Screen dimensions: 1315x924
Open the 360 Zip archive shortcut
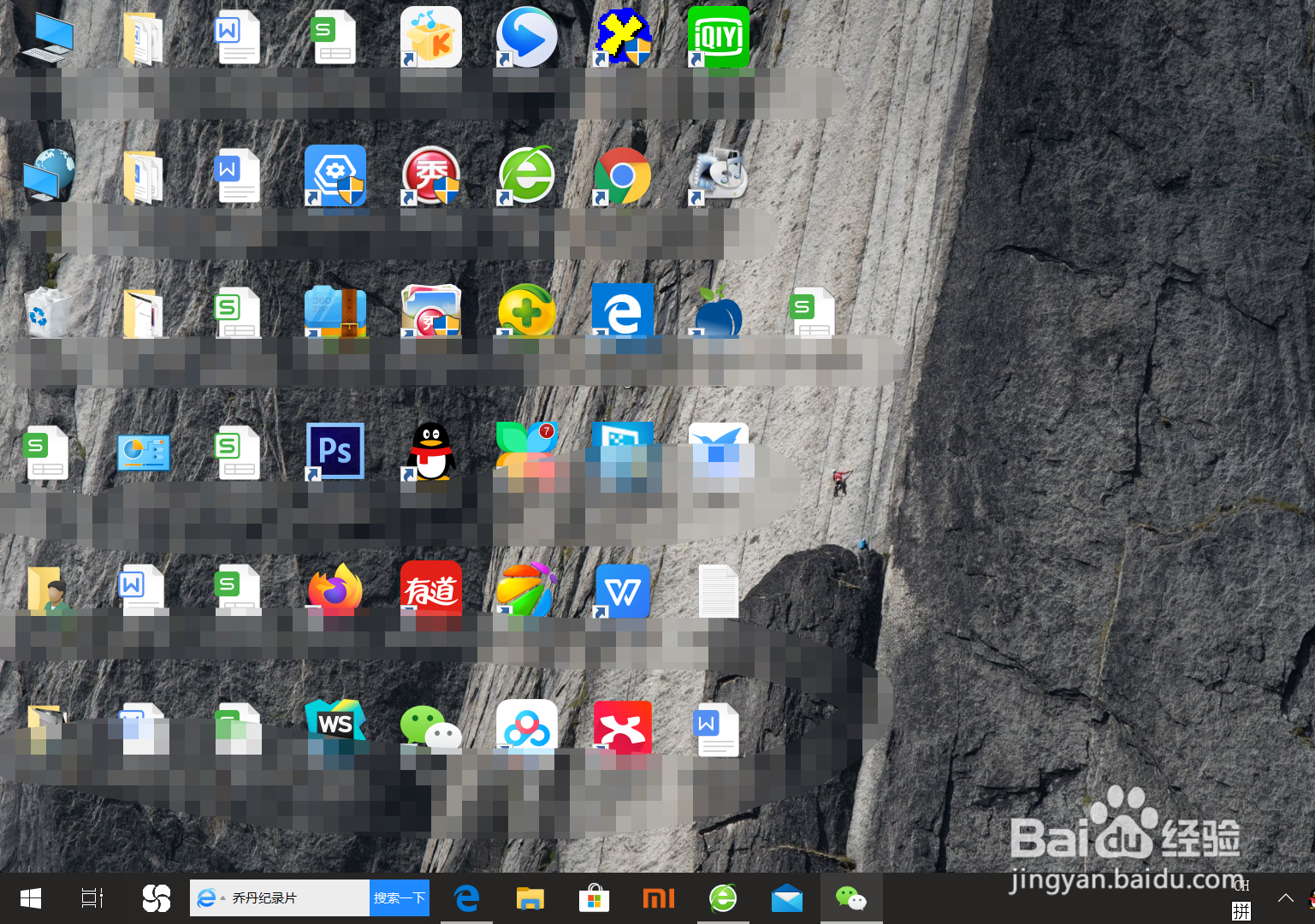click(335, 312)
